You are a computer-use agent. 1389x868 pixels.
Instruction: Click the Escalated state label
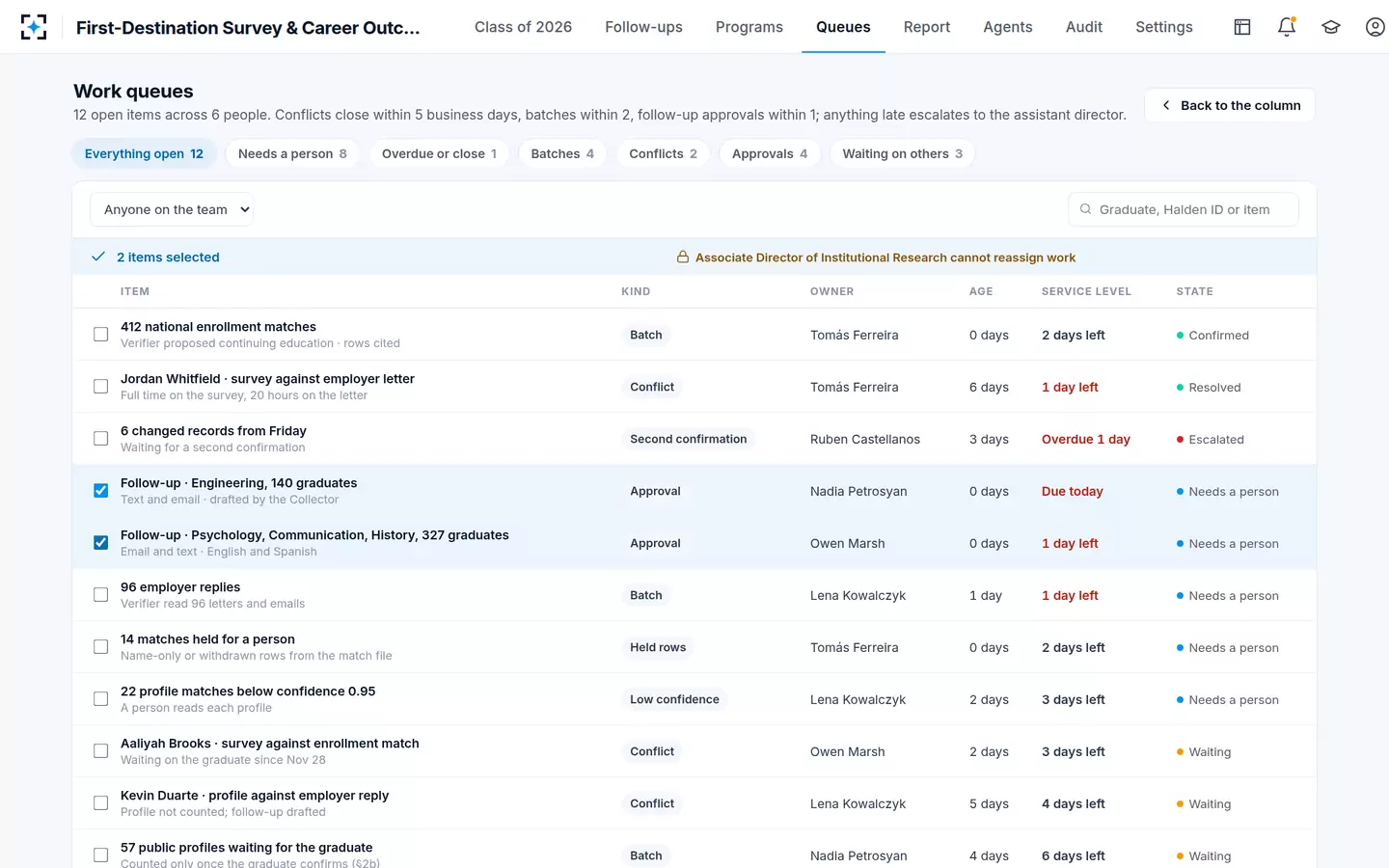pyautogui.click(x=1216, y=439)
